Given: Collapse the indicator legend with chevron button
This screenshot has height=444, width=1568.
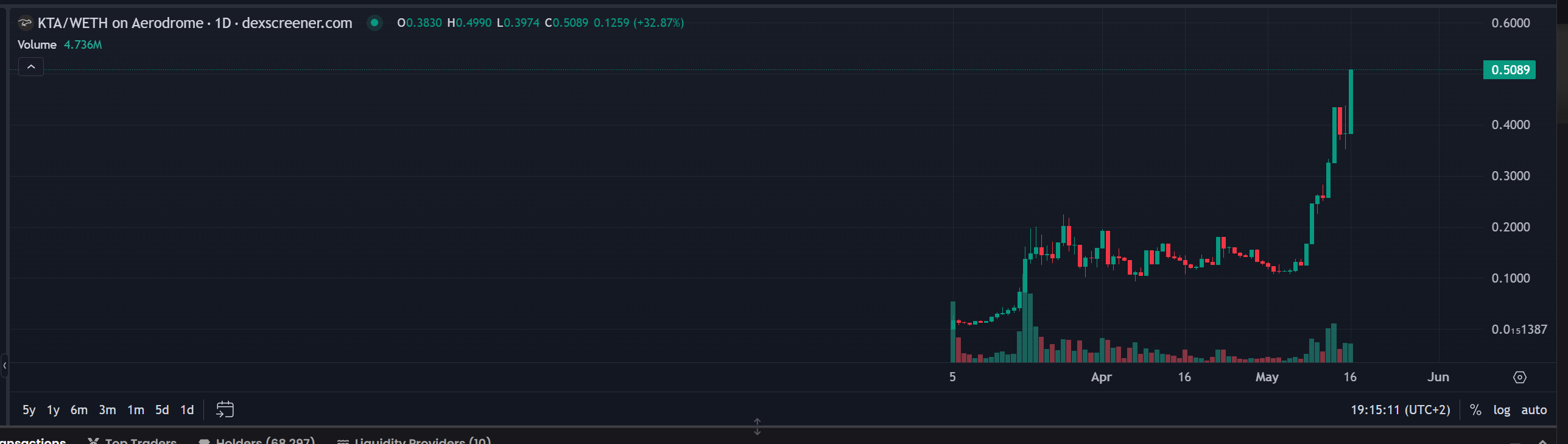Looking at the screenshot, I should tap(31, 66).
